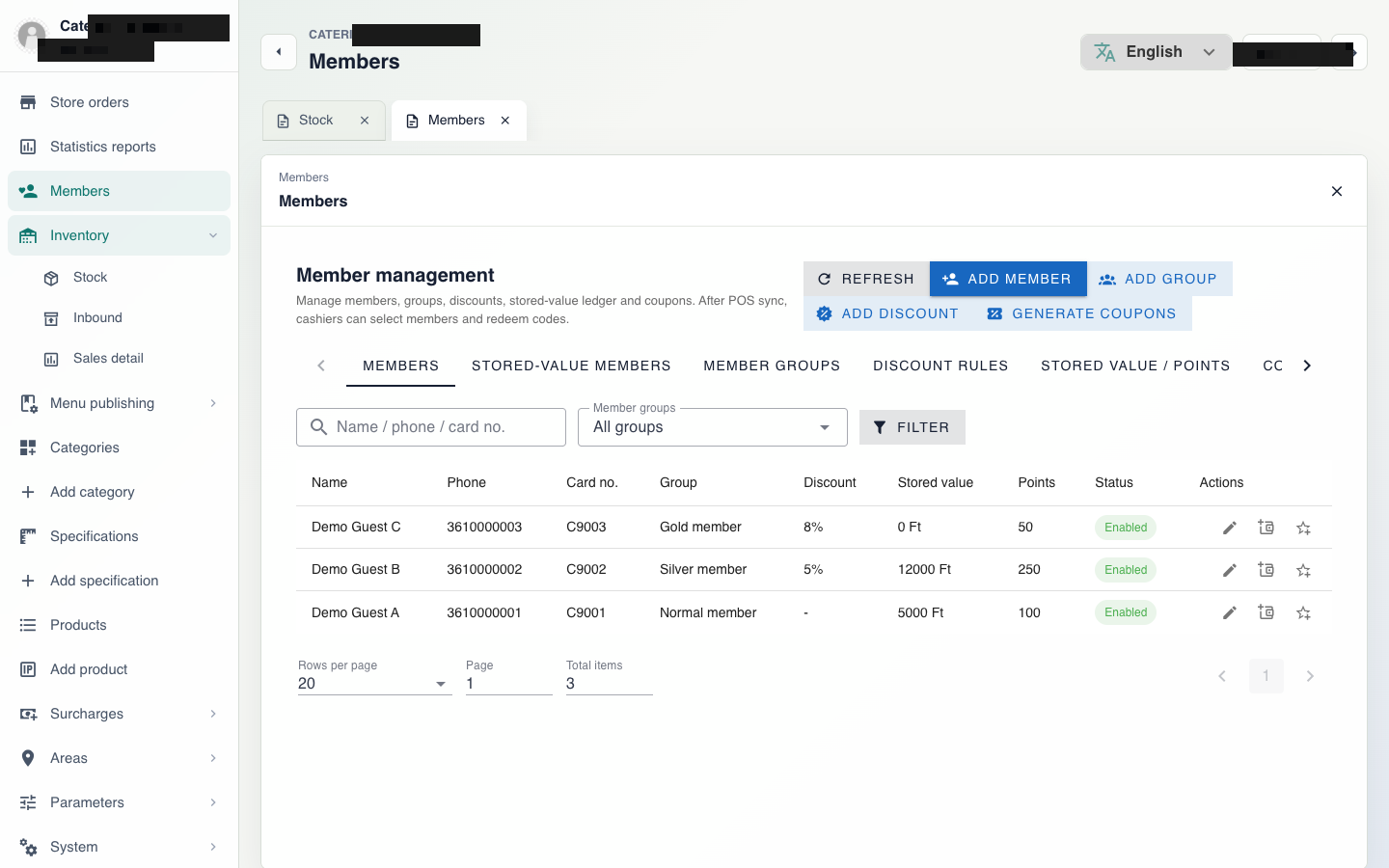The width and height of the screenshot is (1389, 868).
Task: Switch to Discount Rules tab
Action: point(940,366)
